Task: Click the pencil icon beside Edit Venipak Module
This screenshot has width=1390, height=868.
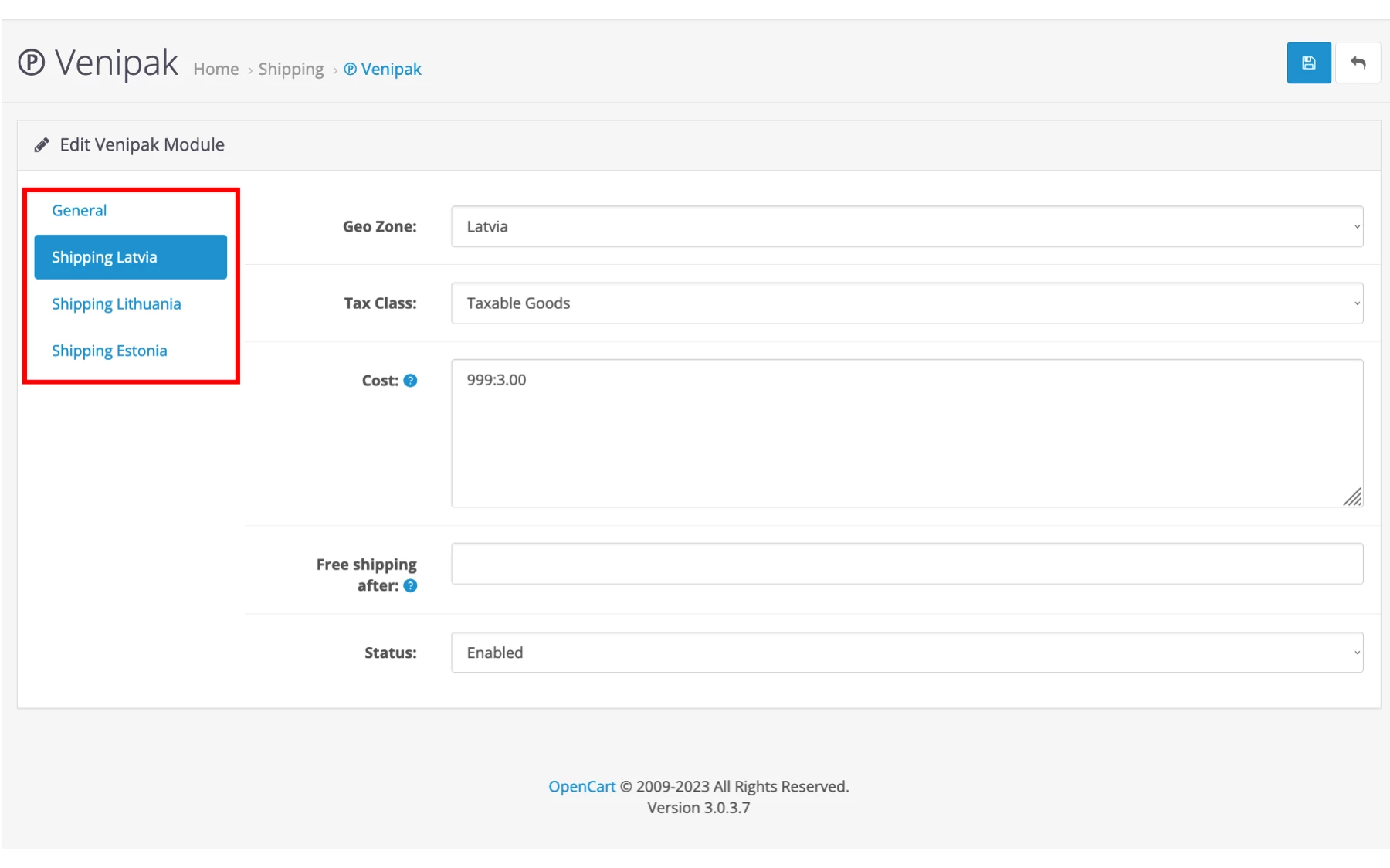Action: pos(42,145)
